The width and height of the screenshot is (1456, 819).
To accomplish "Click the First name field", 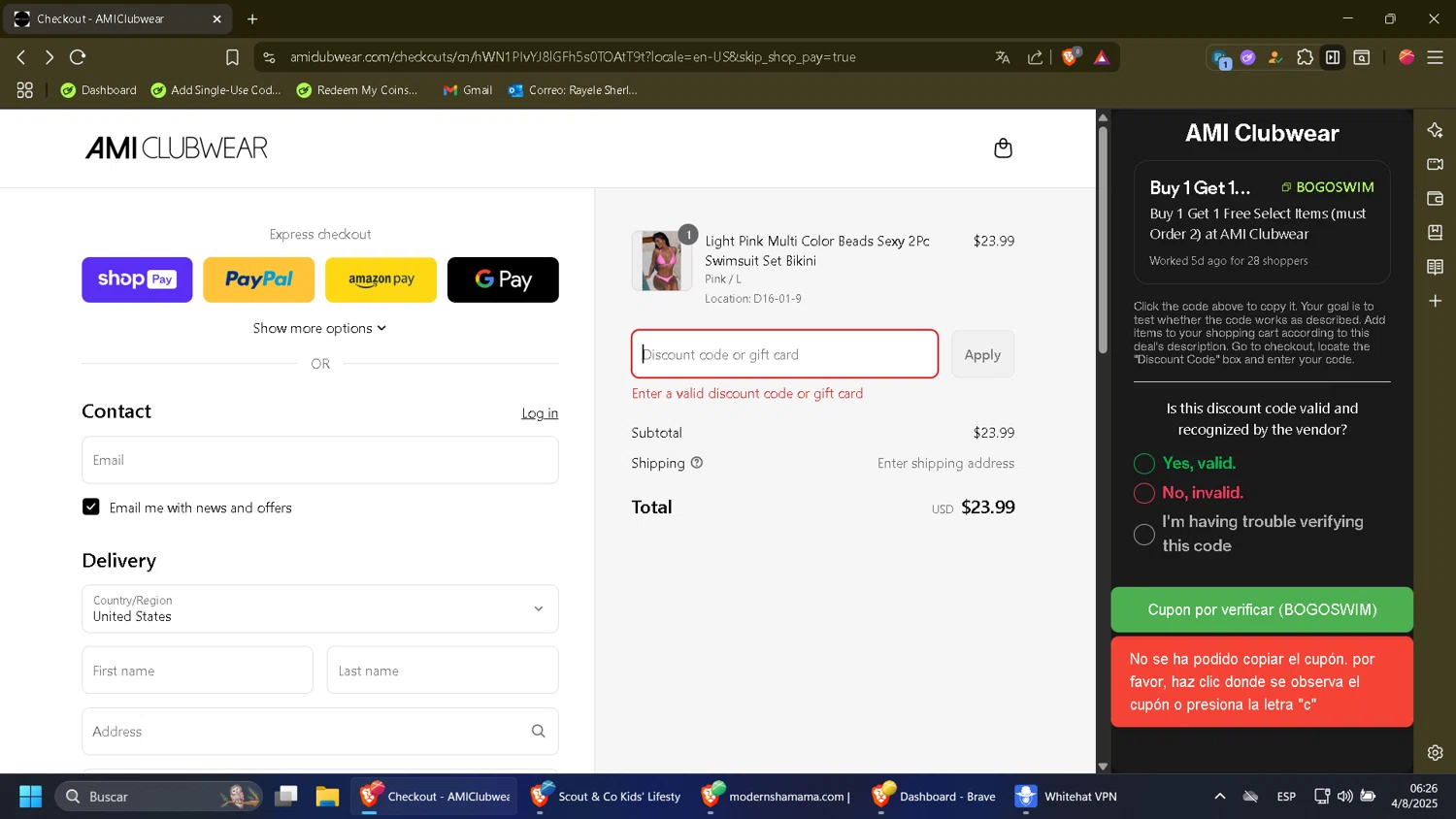I will click(x=197, y=671).
